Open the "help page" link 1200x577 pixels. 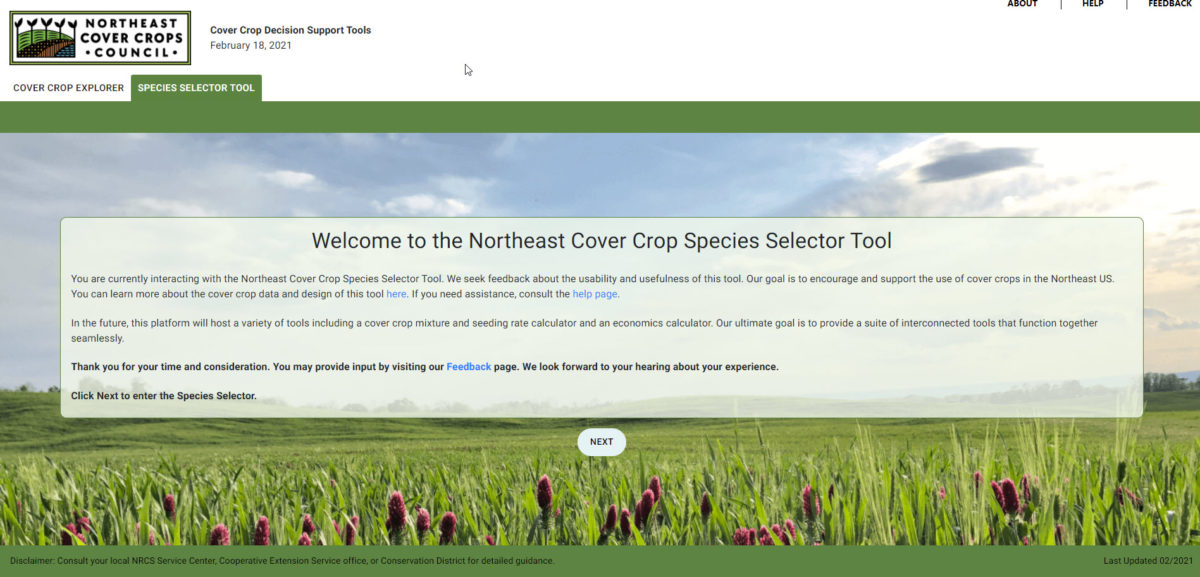click(595, 294)
